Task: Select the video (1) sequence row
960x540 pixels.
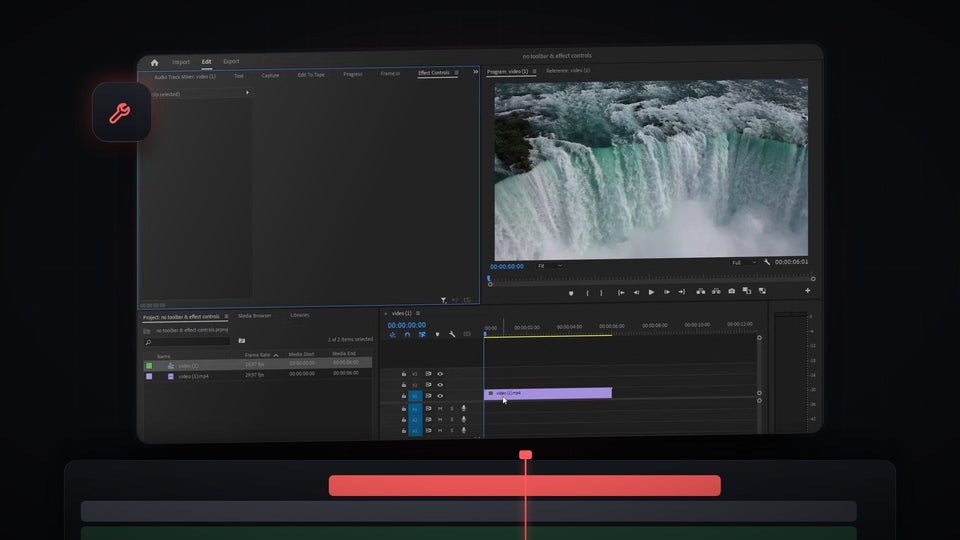Action: coord(258,364)
